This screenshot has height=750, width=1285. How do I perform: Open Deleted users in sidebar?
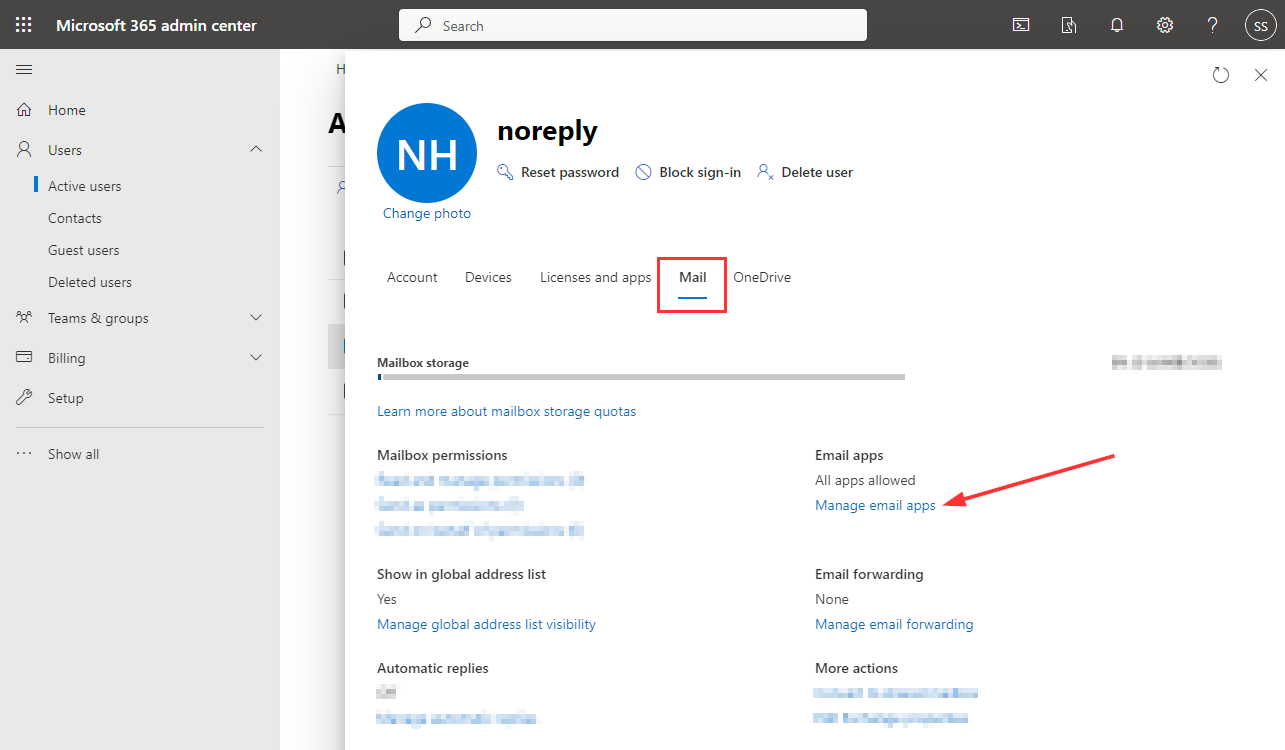[90, 282]
